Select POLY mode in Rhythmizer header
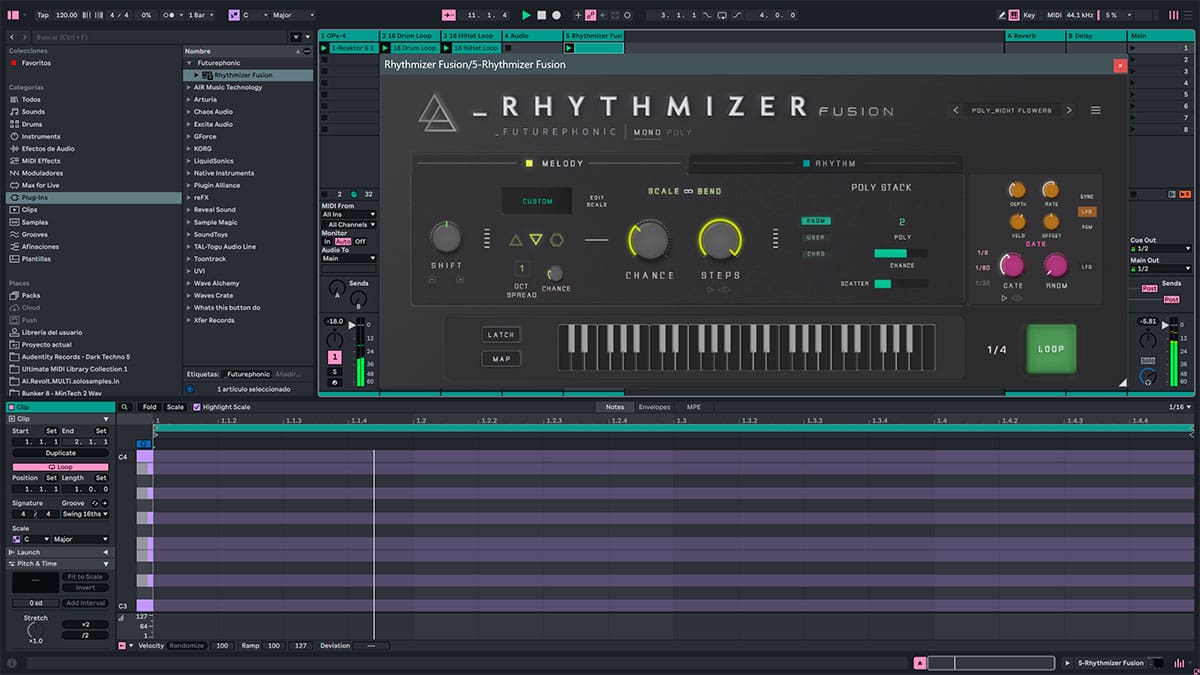 (680, 132)
